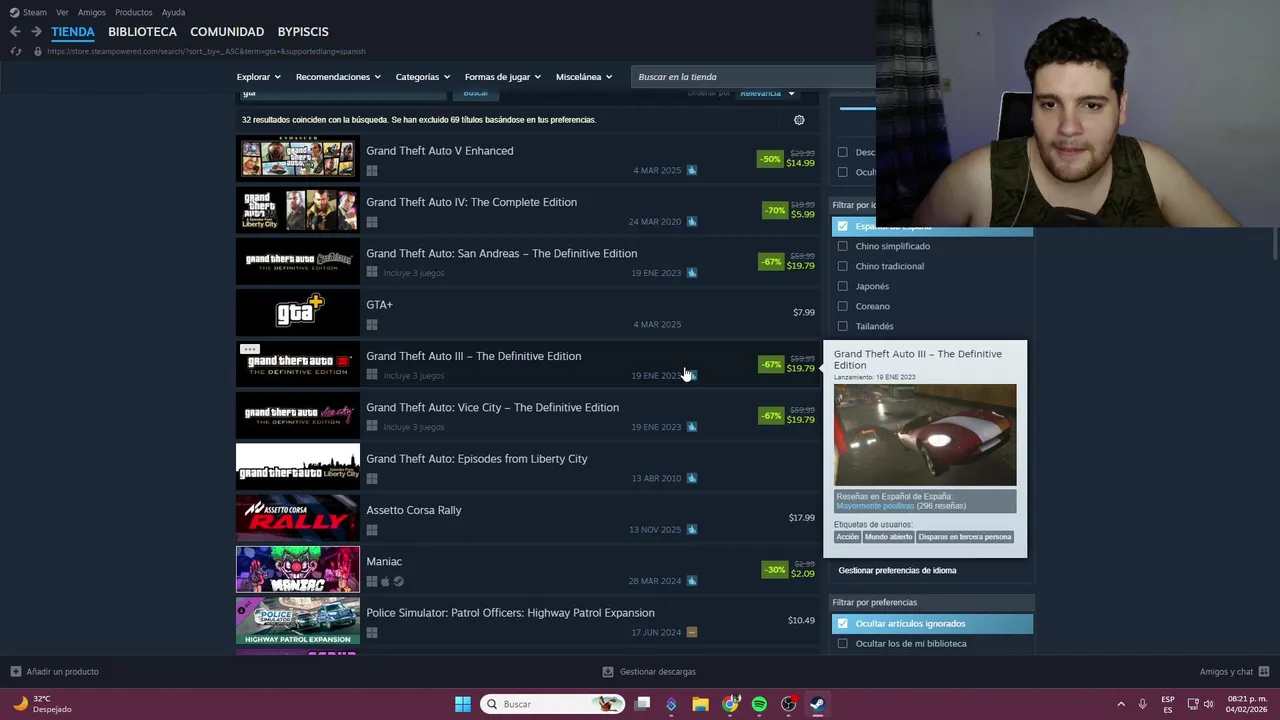This screenshot has width=1280, height=720.
Task: Expand the Explorar dropdown
Action: pyautogui.click(x=258, y=77)
